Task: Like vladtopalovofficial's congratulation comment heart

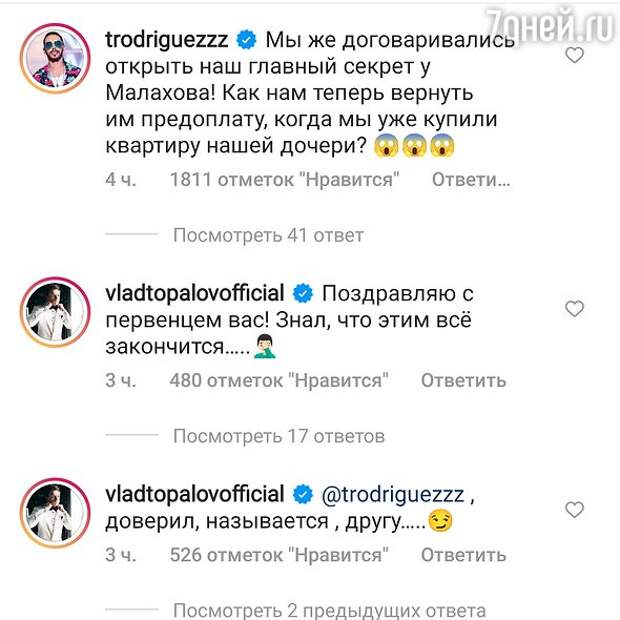Action: [x=574, y=308]
